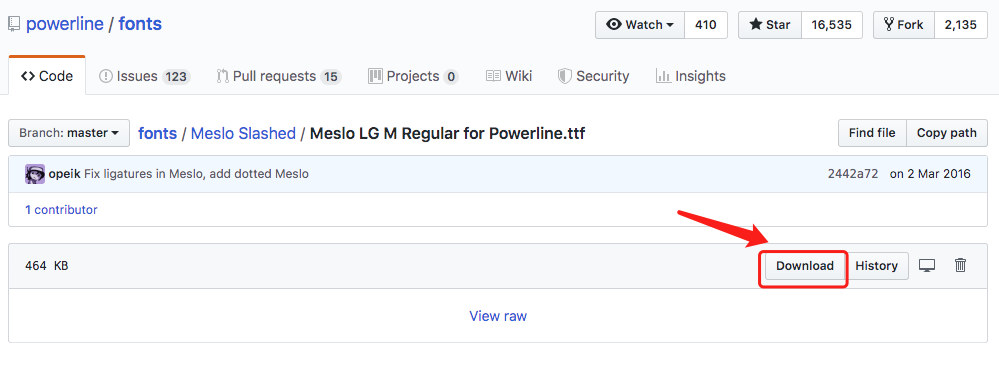Click the repository book icon beside powerline
999x366 pixels.
(x=14, y=25)
